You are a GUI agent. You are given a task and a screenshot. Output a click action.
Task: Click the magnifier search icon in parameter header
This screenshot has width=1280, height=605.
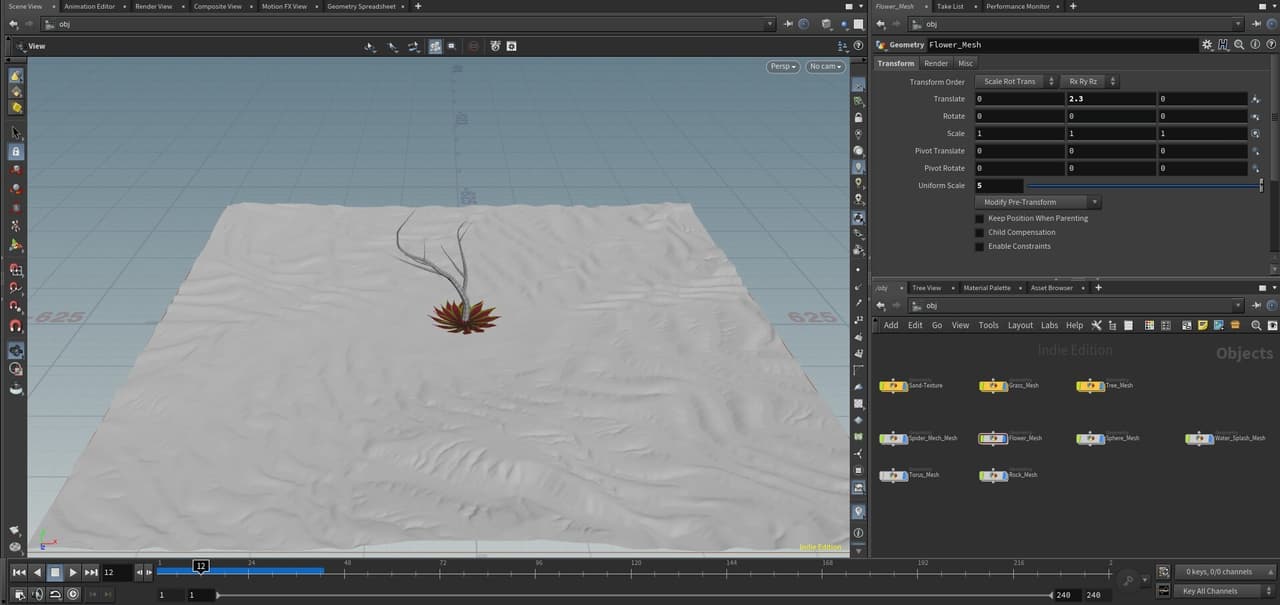click(x=1239, y=45)
